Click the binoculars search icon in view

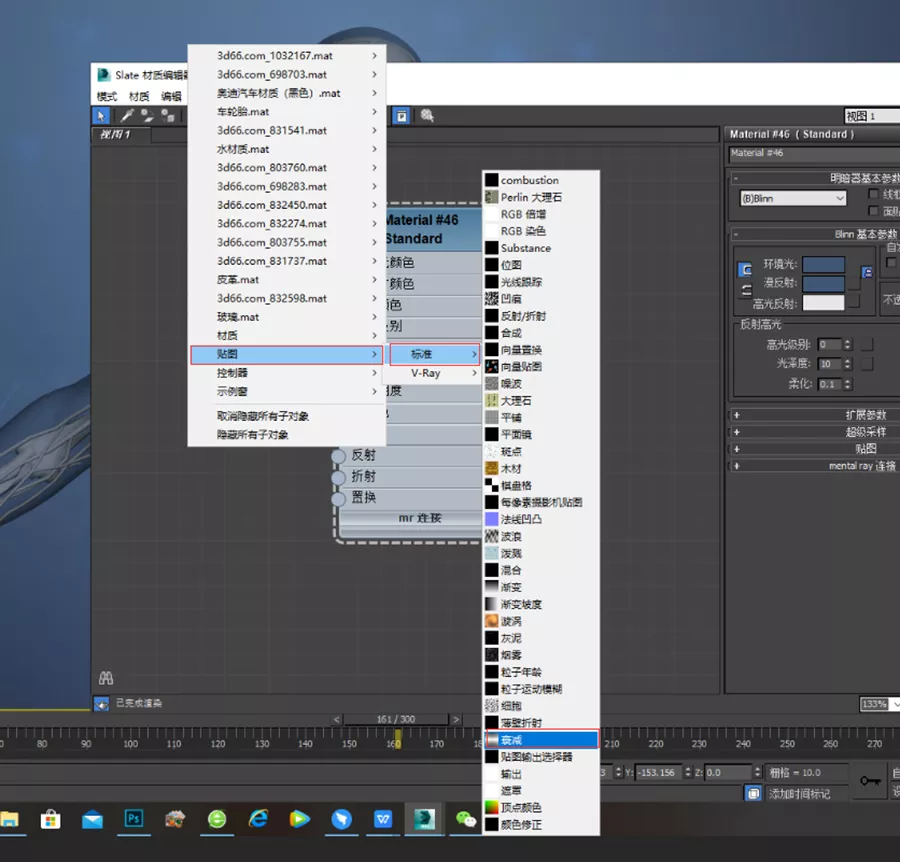tap(106, 678)
